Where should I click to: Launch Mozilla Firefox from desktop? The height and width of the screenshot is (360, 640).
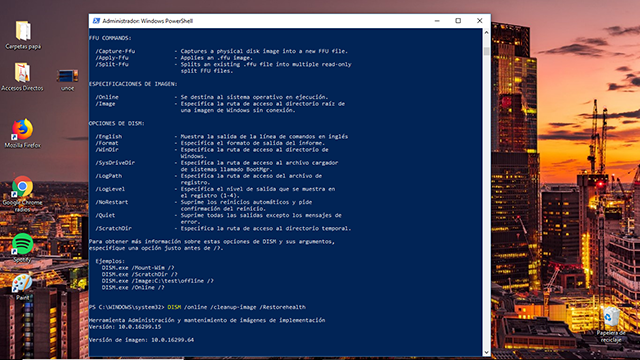22,129
